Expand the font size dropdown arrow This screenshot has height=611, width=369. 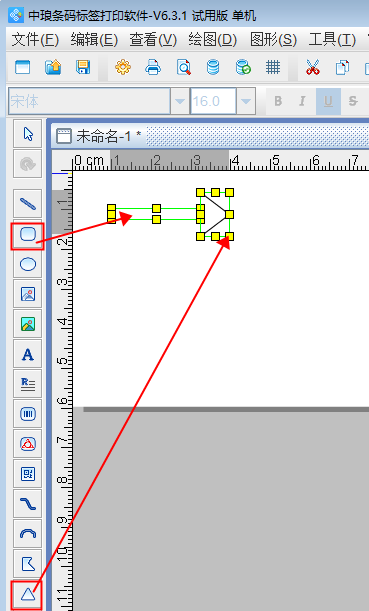245,101
